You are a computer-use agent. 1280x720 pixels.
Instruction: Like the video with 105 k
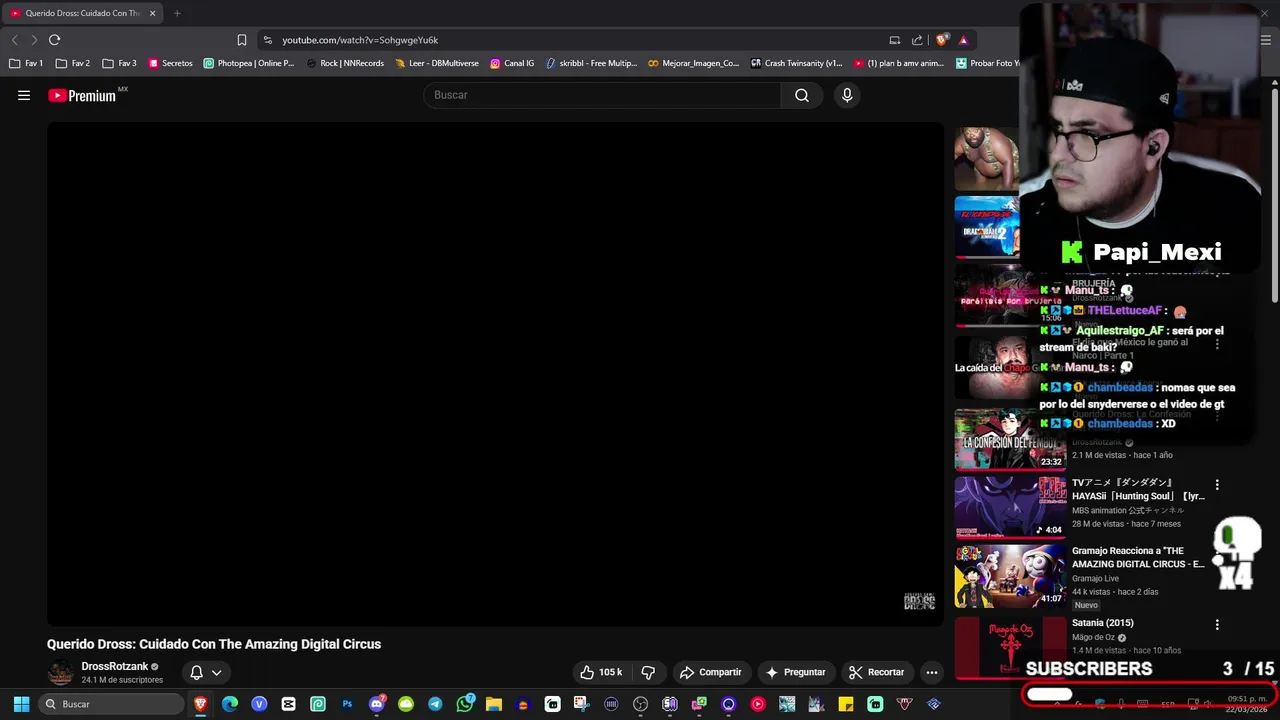[x=601, y=672]
